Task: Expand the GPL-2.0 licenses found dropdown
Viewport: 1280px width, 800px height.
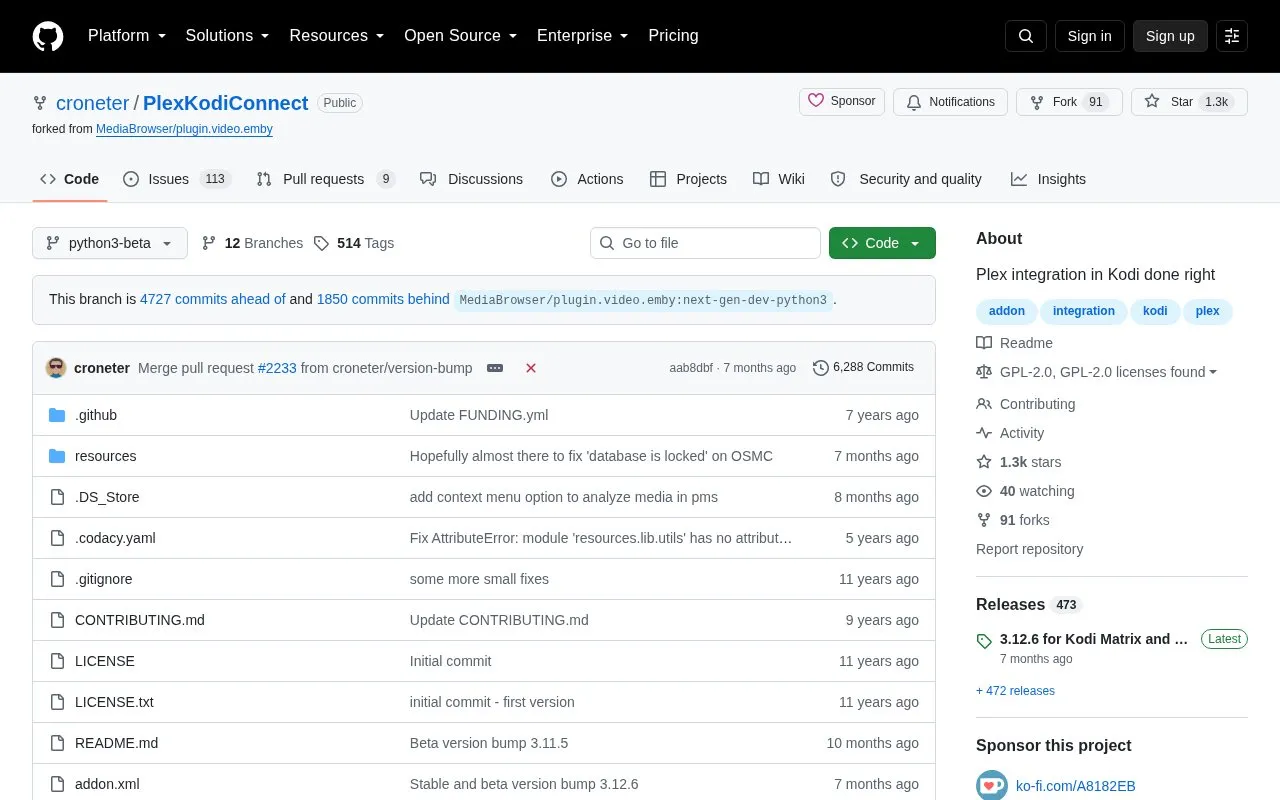Action: [x=1108, y=372]
